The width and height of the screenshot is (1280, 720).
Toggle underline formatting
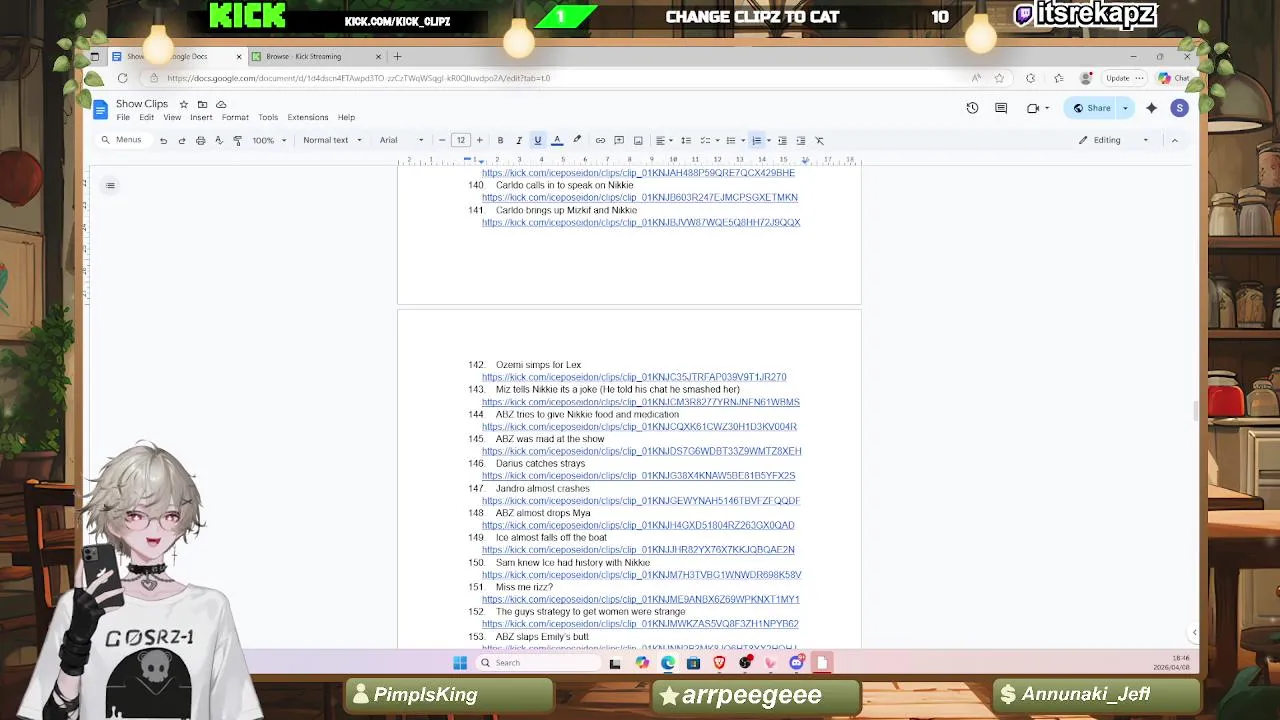pyautogui.click(x=537, y=140)
